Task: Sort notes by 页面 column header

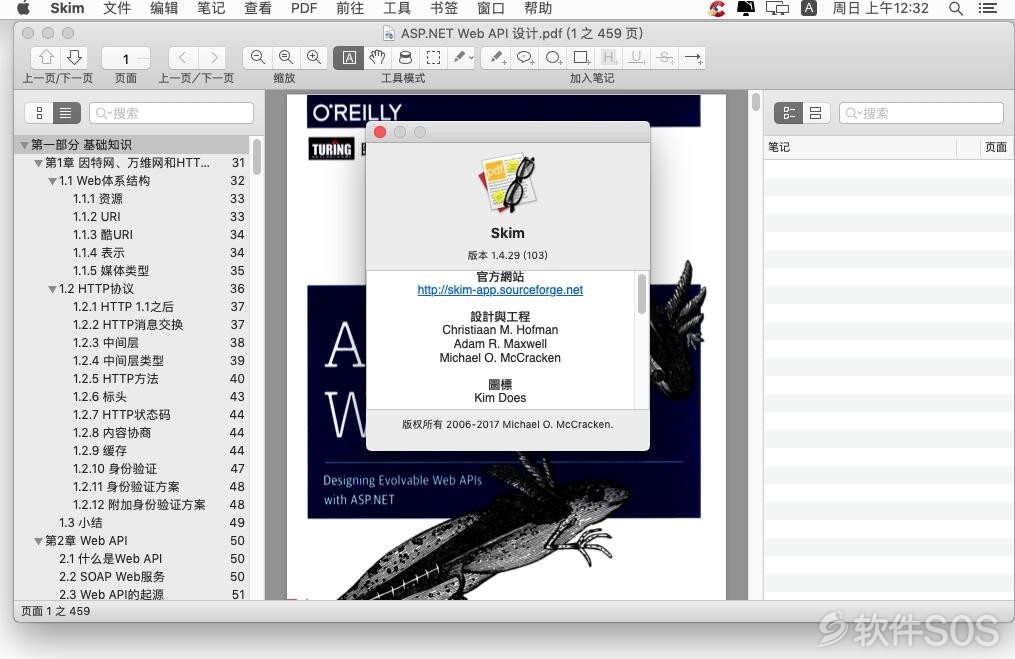Action: (x=995, y=147)
